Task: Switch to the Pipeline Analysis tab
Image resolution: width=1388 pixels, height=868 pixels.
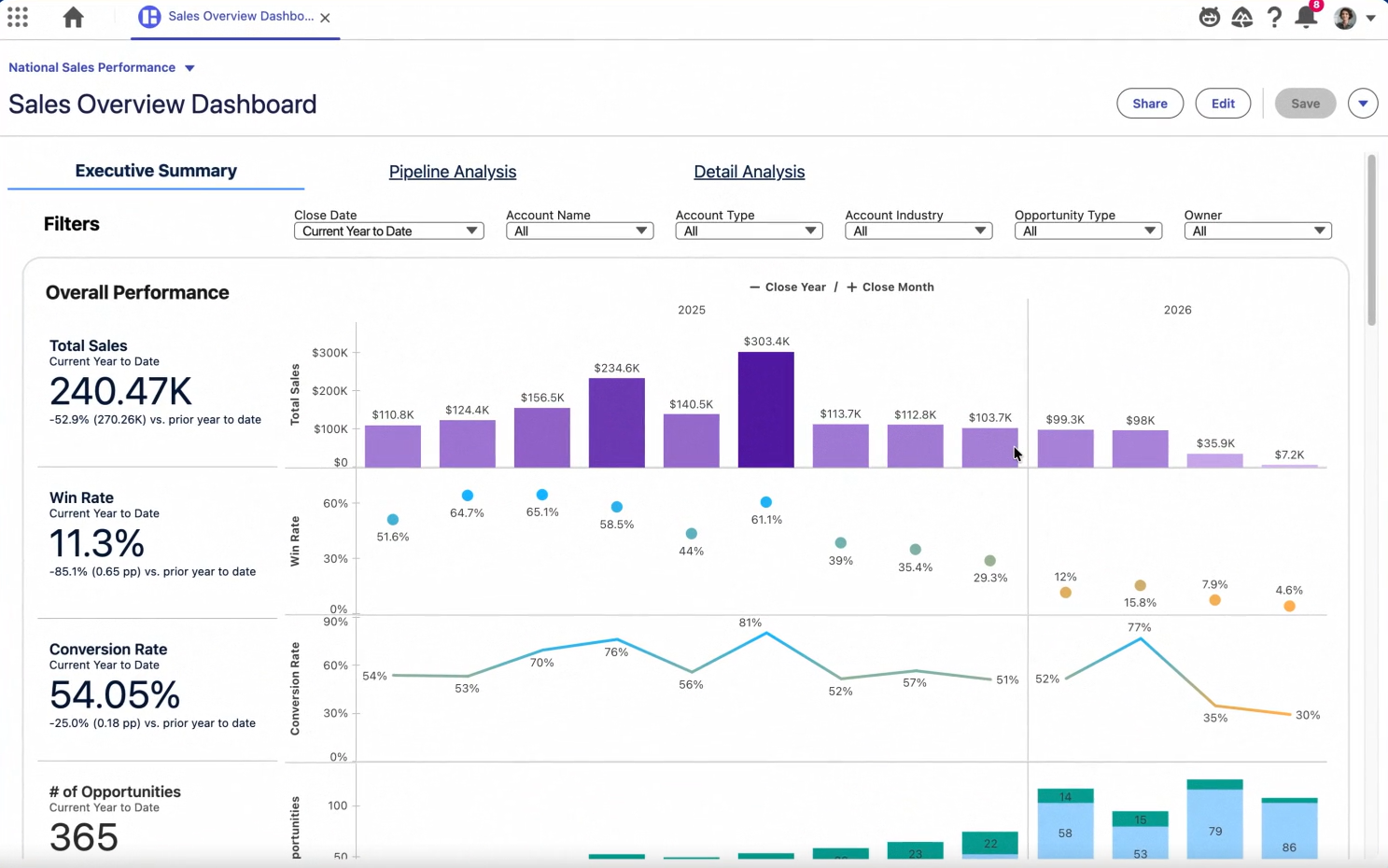Action: (x=453, y=172)
